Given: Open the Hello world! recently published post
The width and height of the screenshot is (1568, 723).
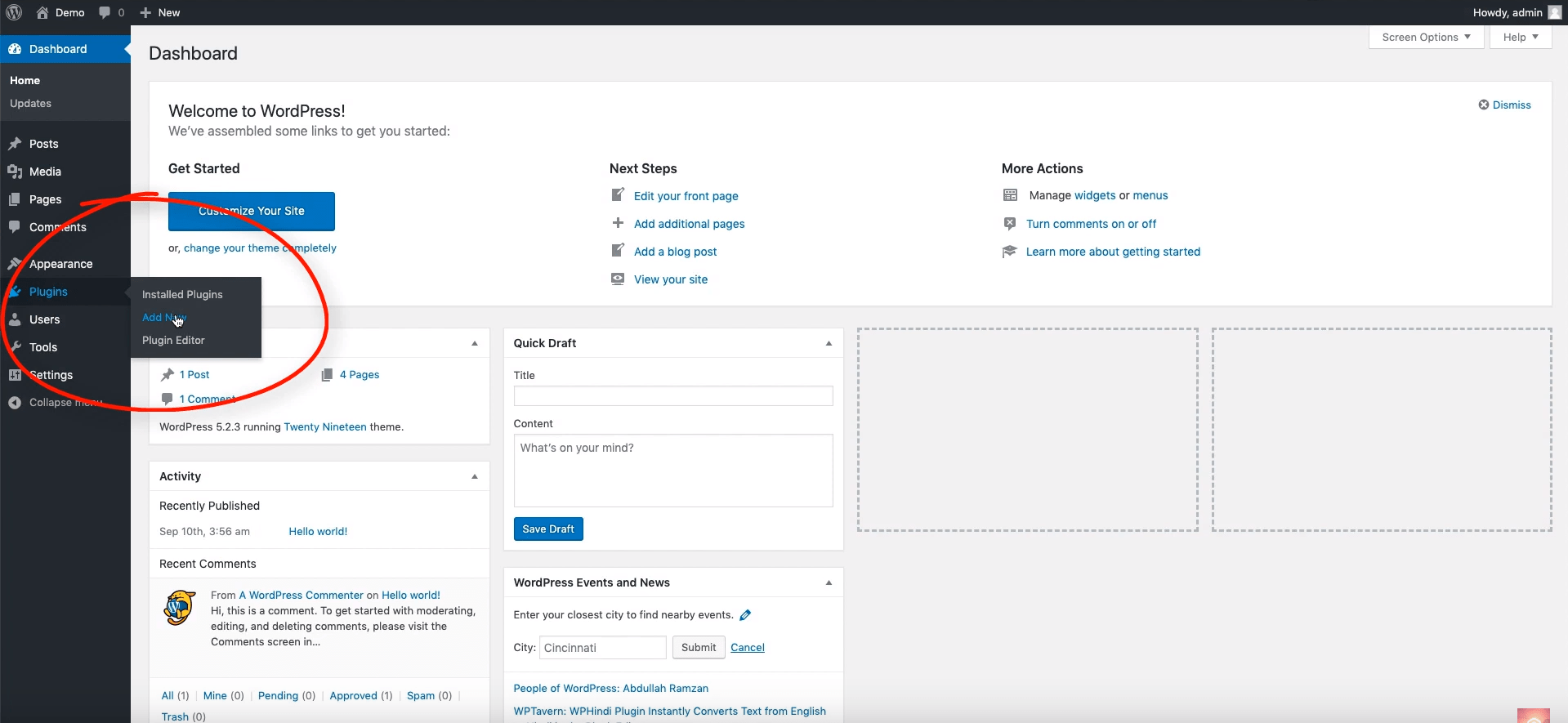Looking at the screenshot, I should point(318,531).
